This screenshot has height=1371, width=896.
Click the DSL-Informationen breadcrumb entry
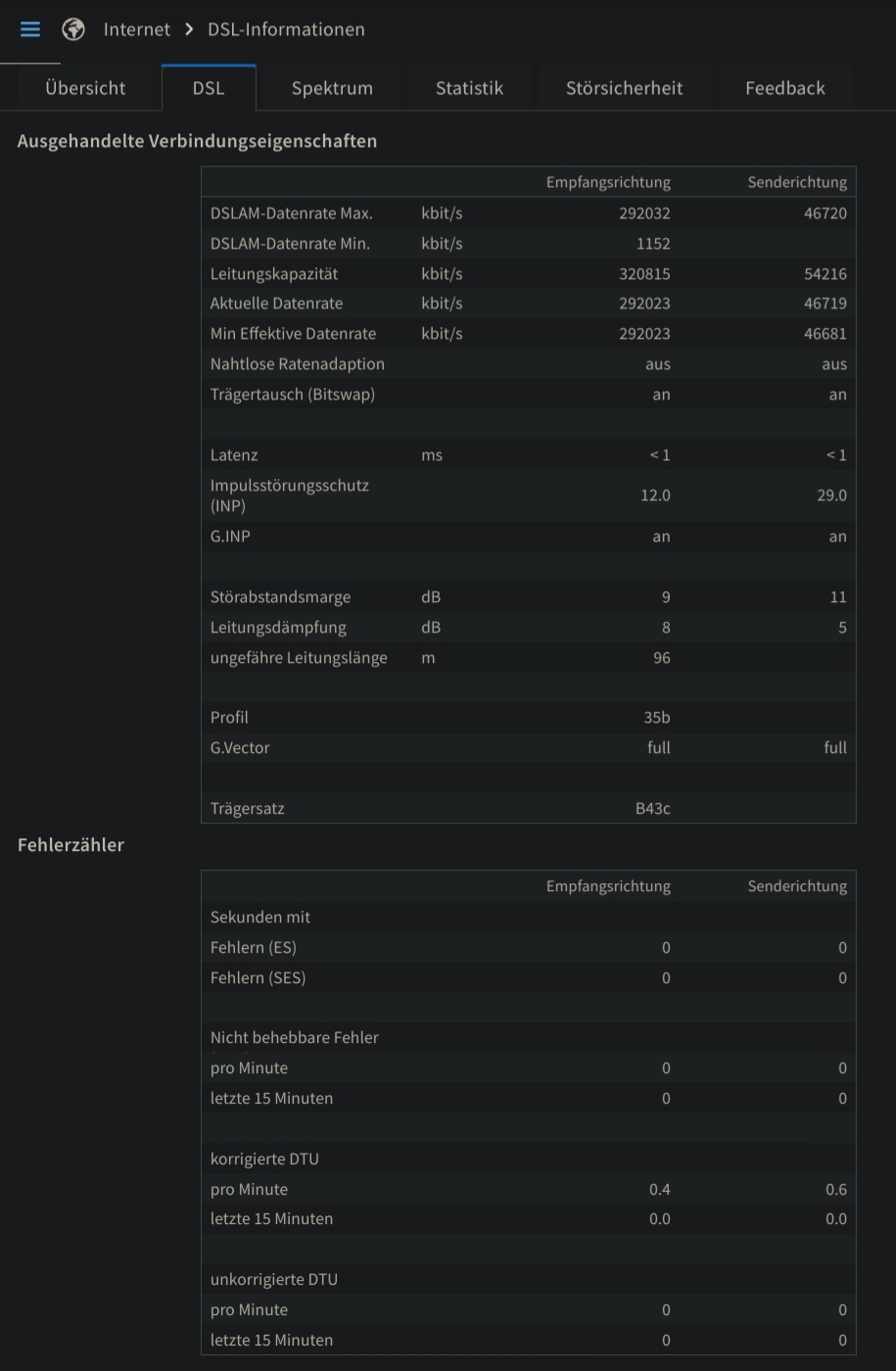(285, 29)
